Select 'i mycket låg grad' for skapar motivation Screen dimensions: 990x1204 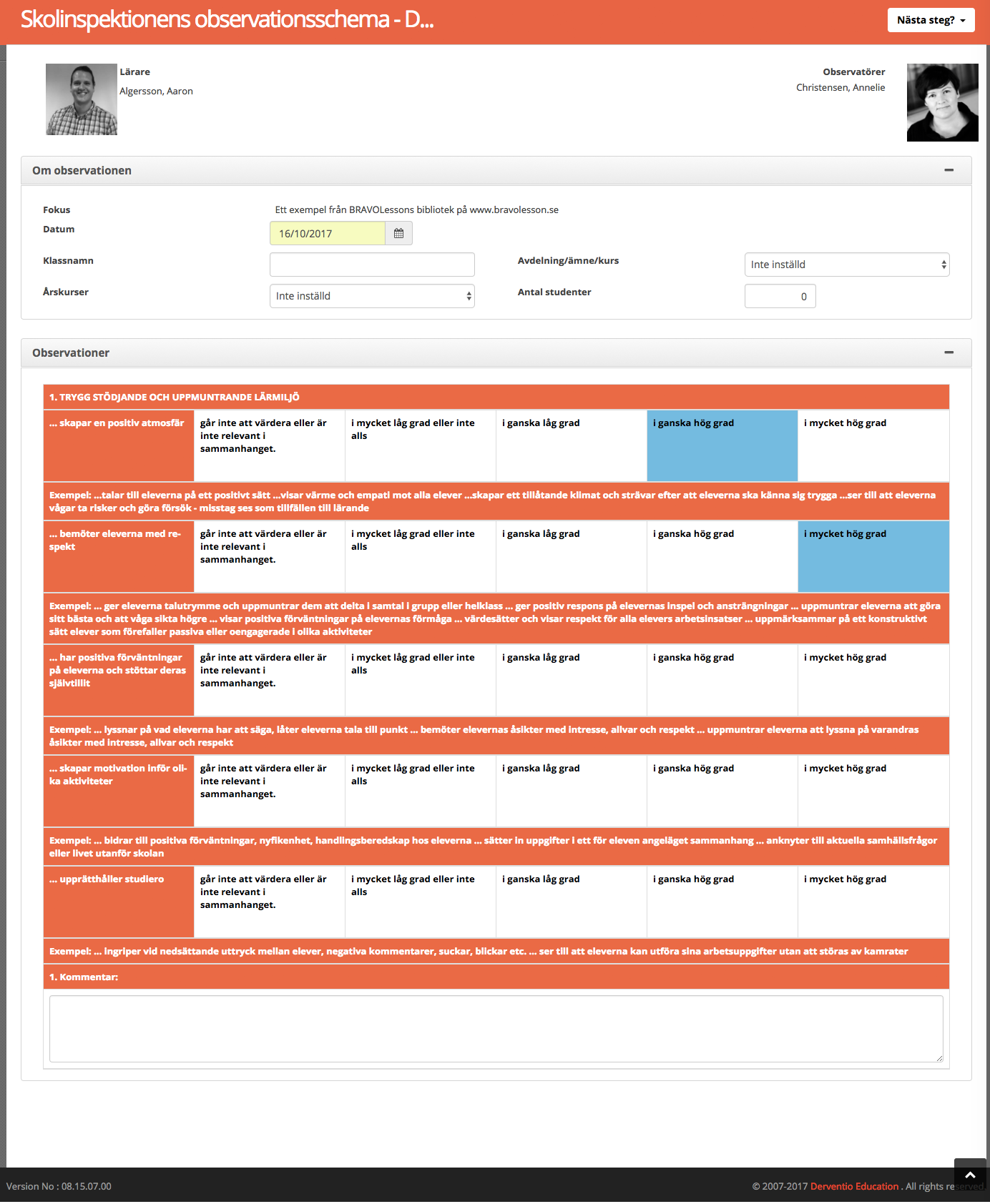tap(421, 791)
